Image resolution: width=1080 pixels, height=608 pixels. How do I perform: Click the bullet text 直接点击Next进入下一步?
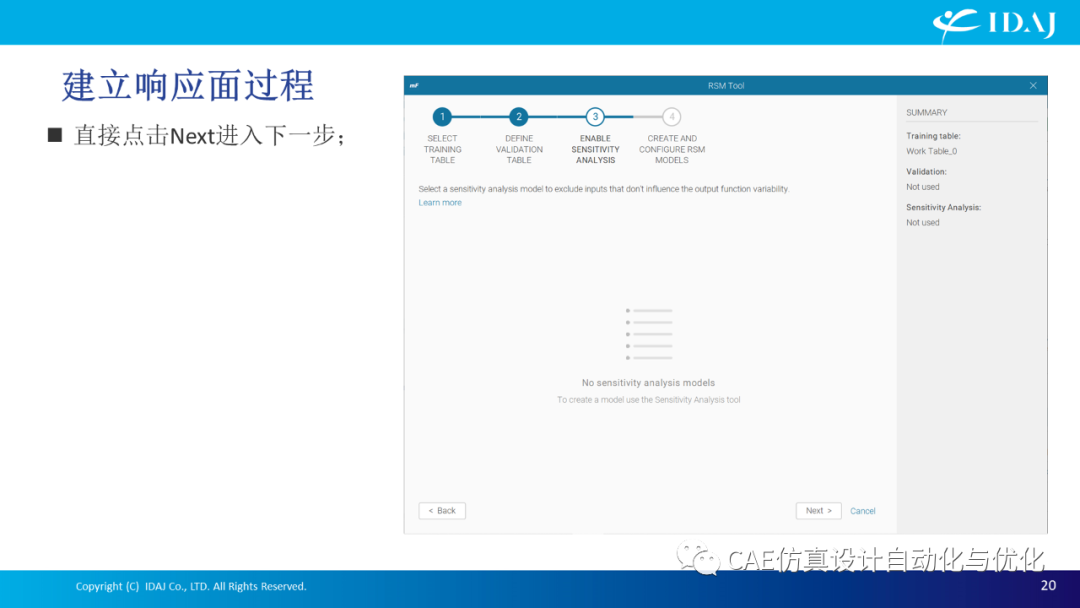(209, 135)
